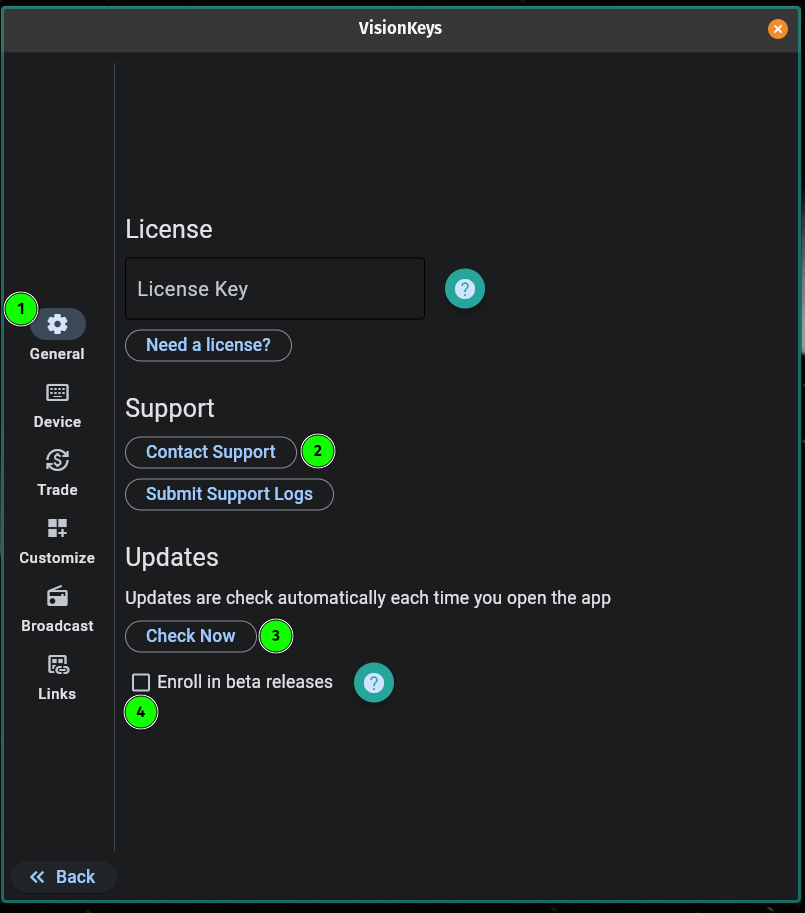Select the Customize tab label
This screenshot has width=805, height=913.
(57, 558)
